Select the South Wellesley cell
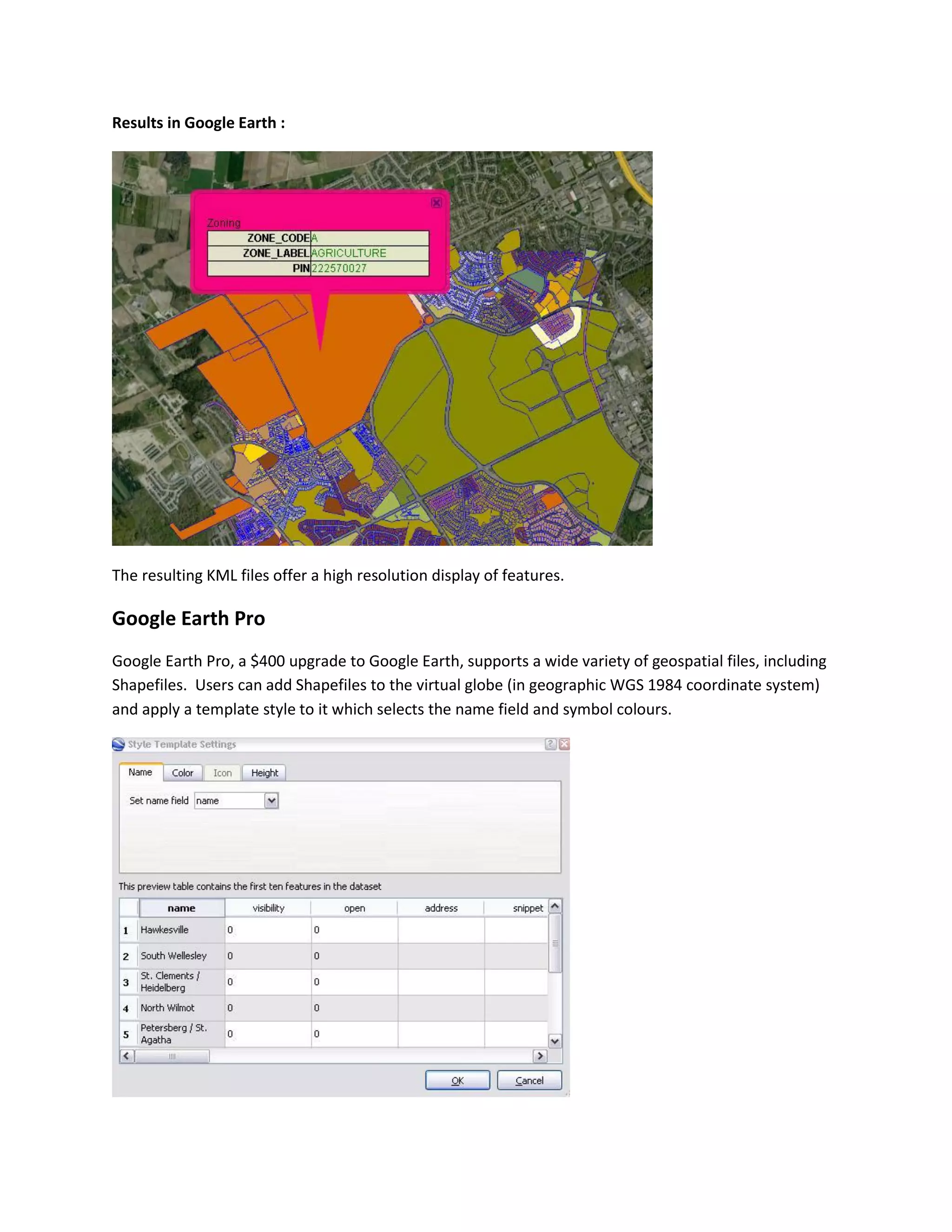This screenshot has width=952, height=1232. pos(182,956)
